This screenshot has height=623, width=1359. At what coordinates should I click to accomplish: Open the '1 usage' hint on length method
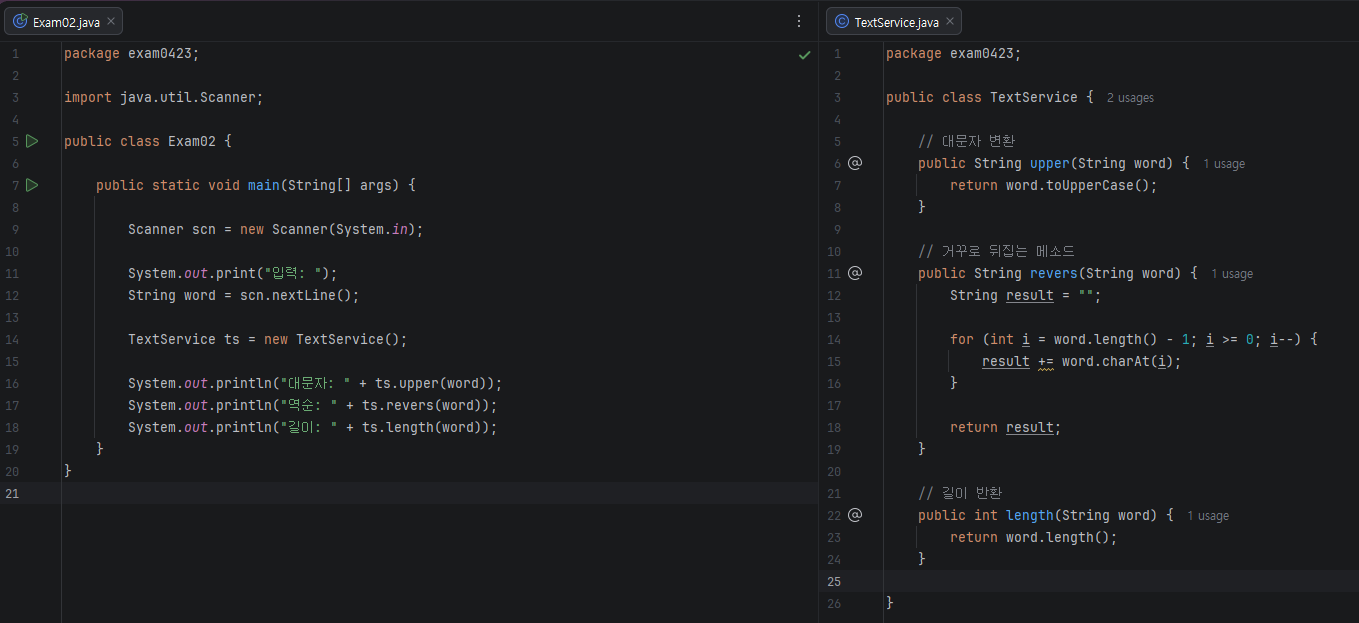[x=1208, y=516]
